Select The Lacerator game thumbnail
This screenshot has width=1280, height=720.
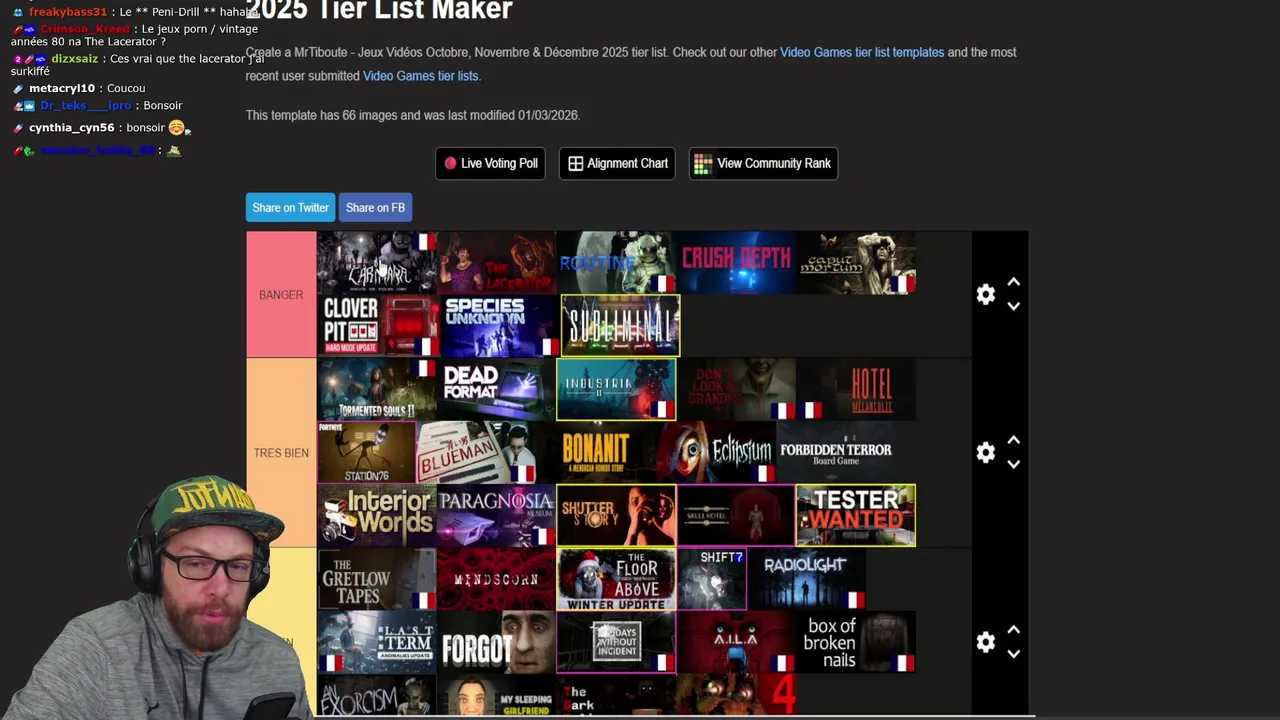tap(496, 263)
